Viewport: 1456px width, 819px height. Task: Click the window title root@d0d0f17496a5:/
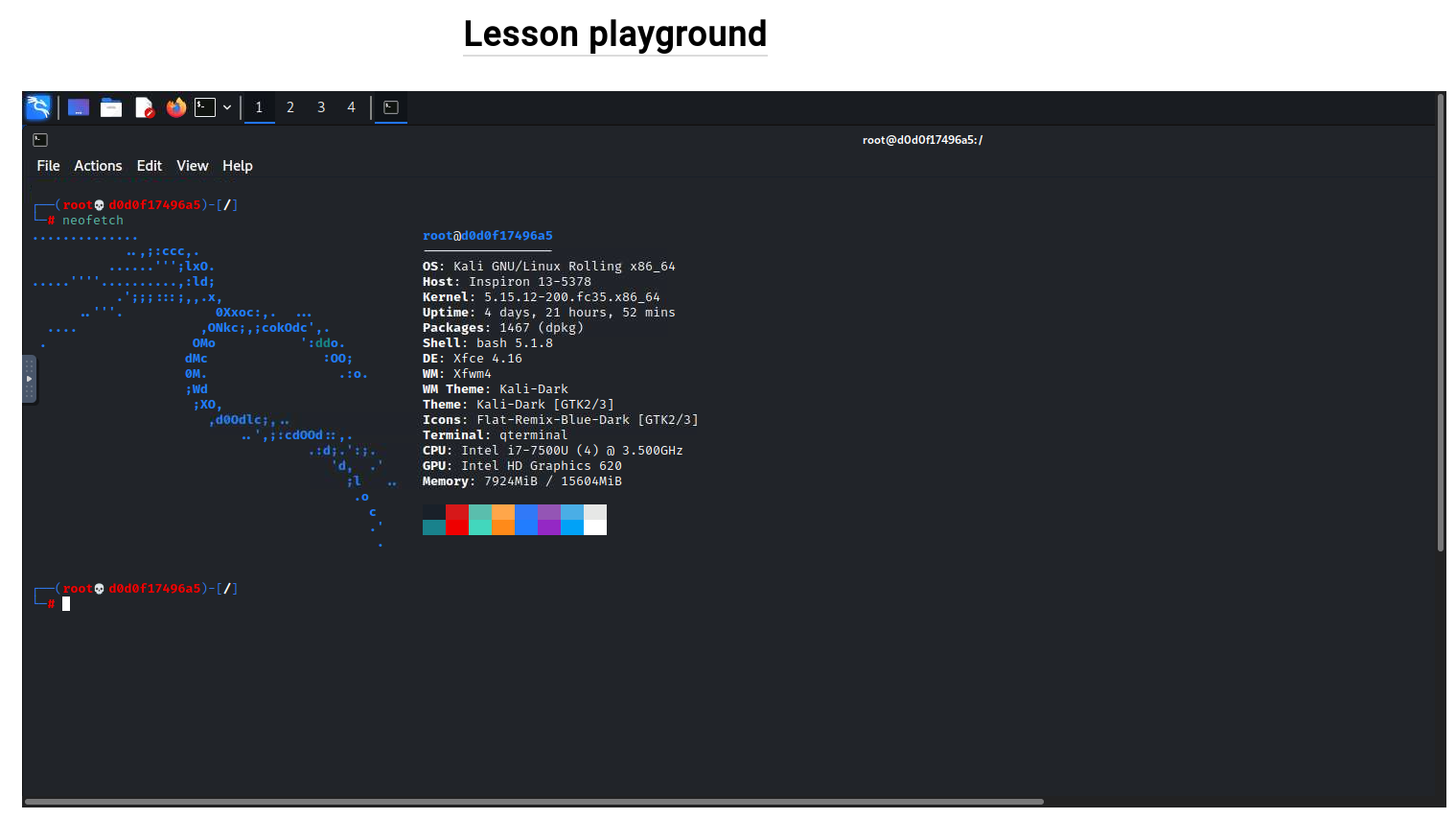click(x=922, y=140)
